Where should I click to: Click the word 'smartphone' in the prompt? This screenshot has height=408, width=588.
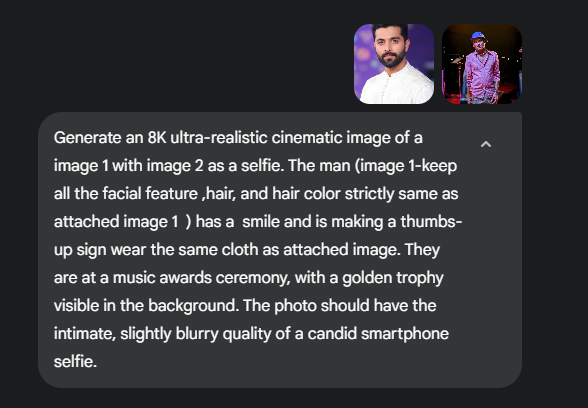click(405, 334)
